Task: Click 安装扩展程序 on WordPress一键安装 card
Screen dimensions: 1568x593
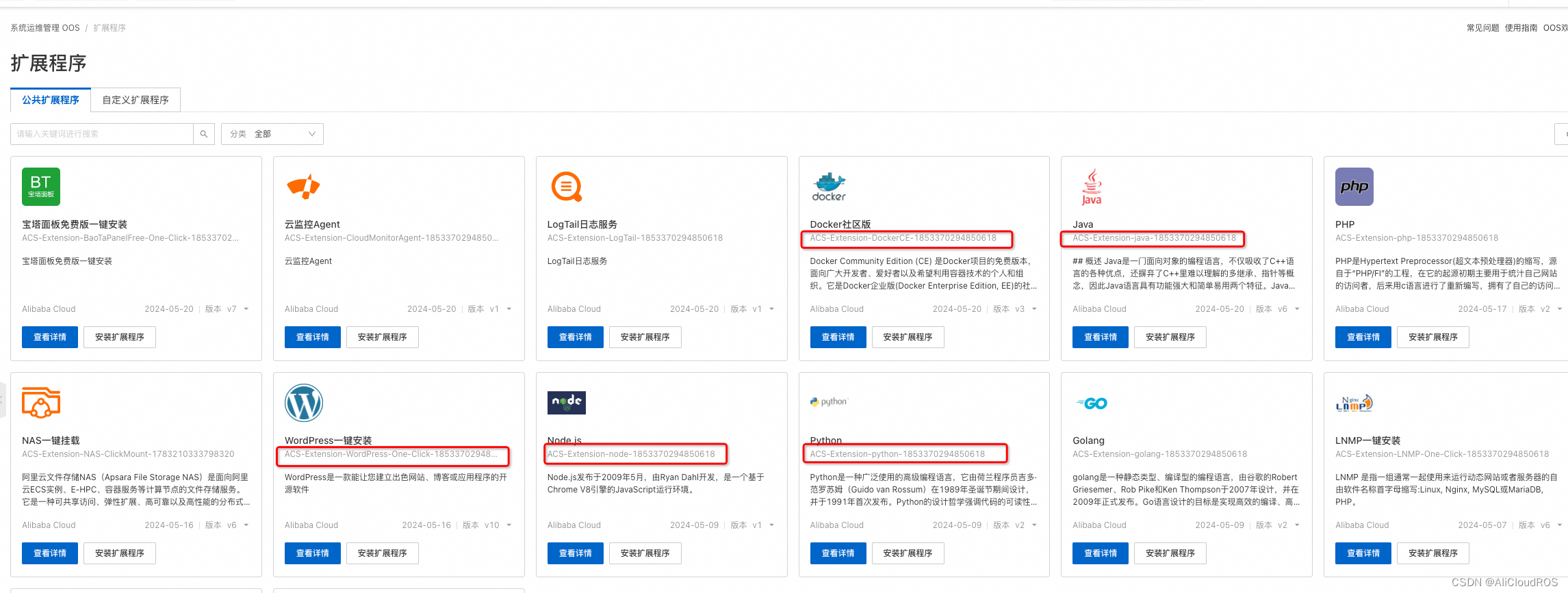Action: coord(383,553)
